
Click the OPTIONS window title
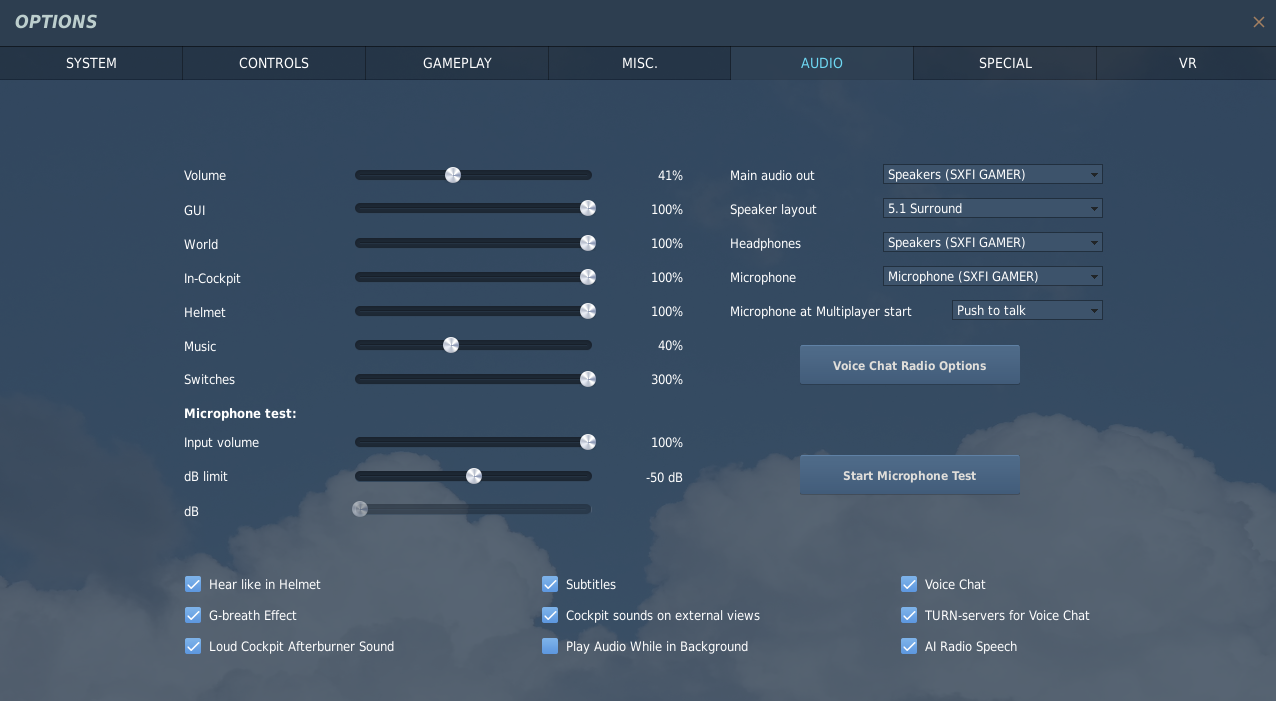(56, 21)
